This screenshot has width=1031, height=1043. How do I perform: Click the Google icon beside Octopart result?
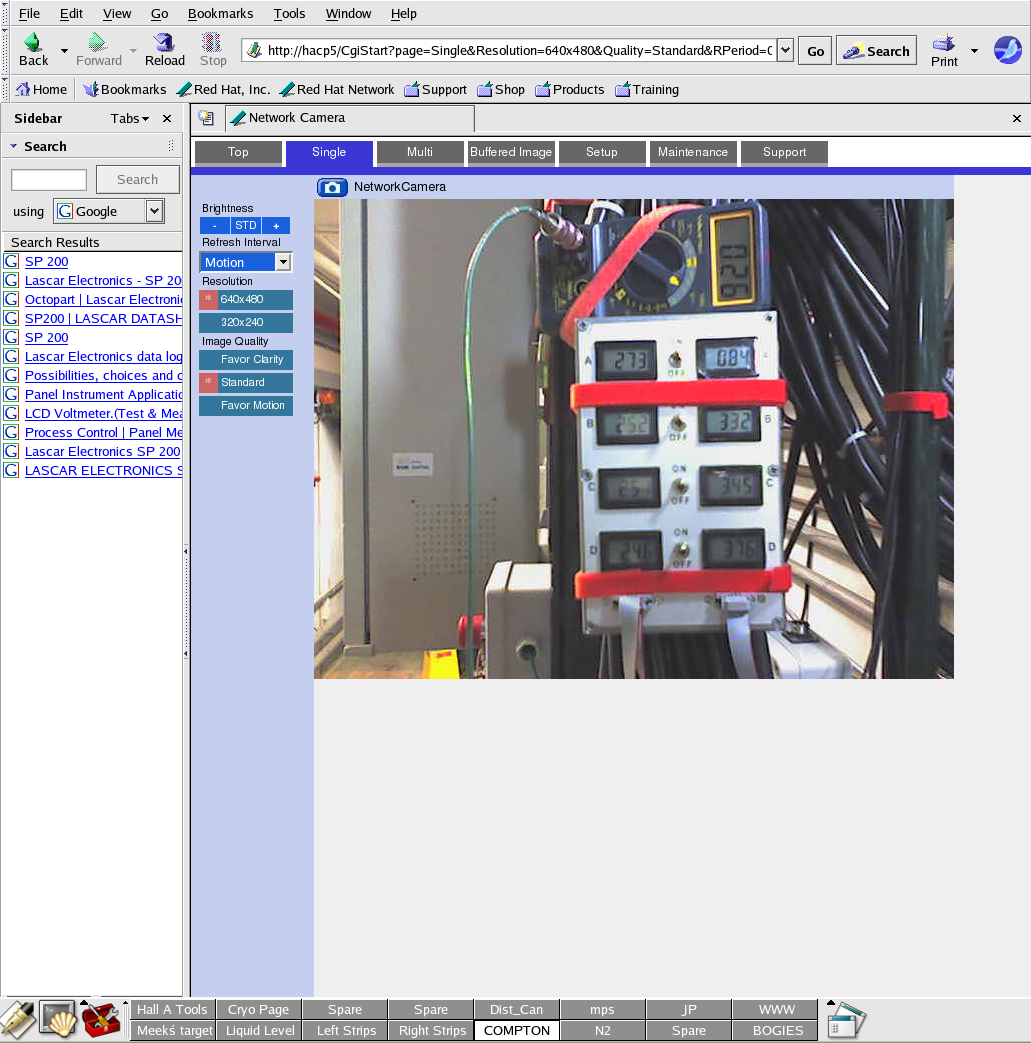point(11,299)
